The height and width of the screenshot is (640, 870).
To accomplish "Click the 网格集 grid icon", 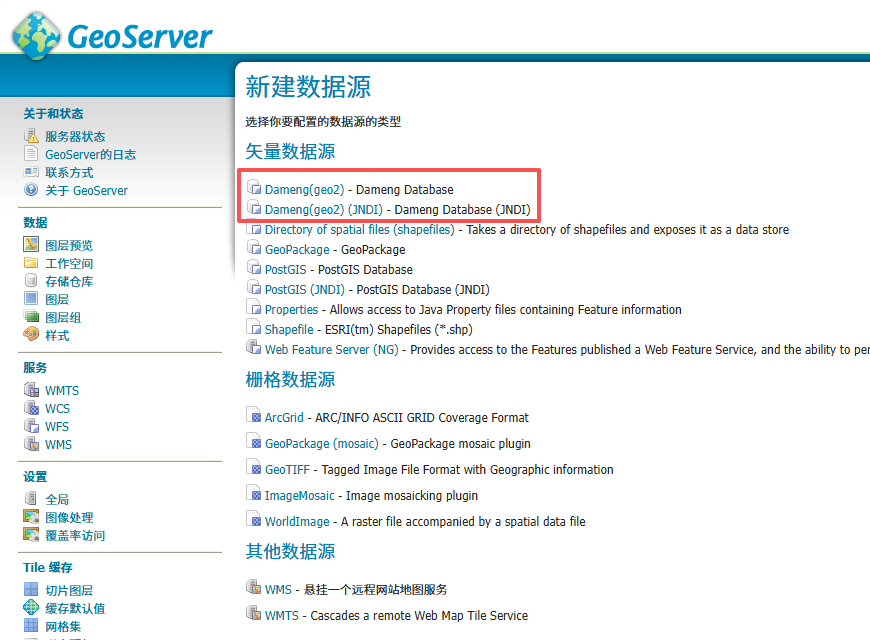I will pyautogui.click(x=32, y=626).
